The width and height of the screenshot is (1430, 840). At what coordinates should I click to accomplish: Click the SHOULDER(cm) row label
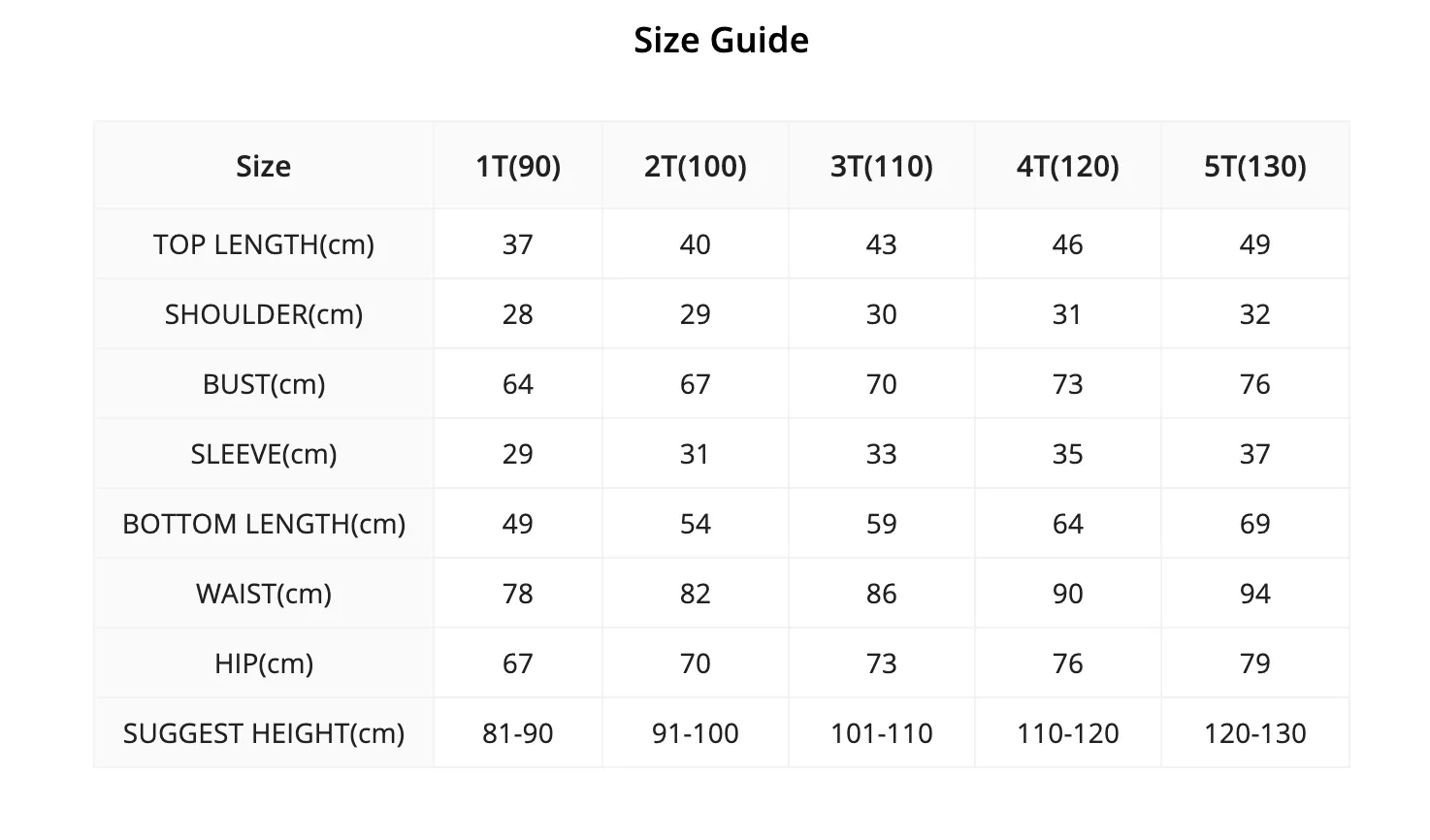coord(264,314)
